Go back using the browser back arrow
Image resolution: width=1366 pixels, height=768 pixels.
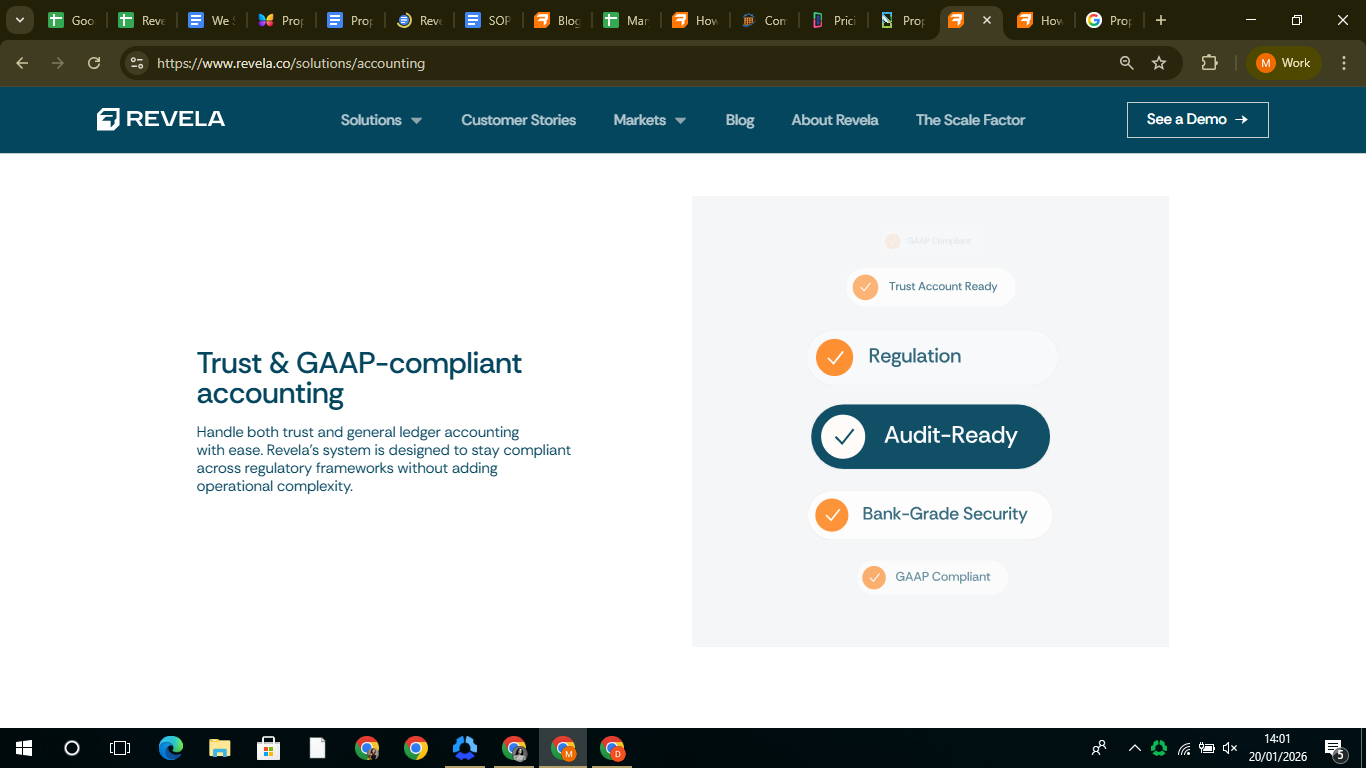coord(22,63)
